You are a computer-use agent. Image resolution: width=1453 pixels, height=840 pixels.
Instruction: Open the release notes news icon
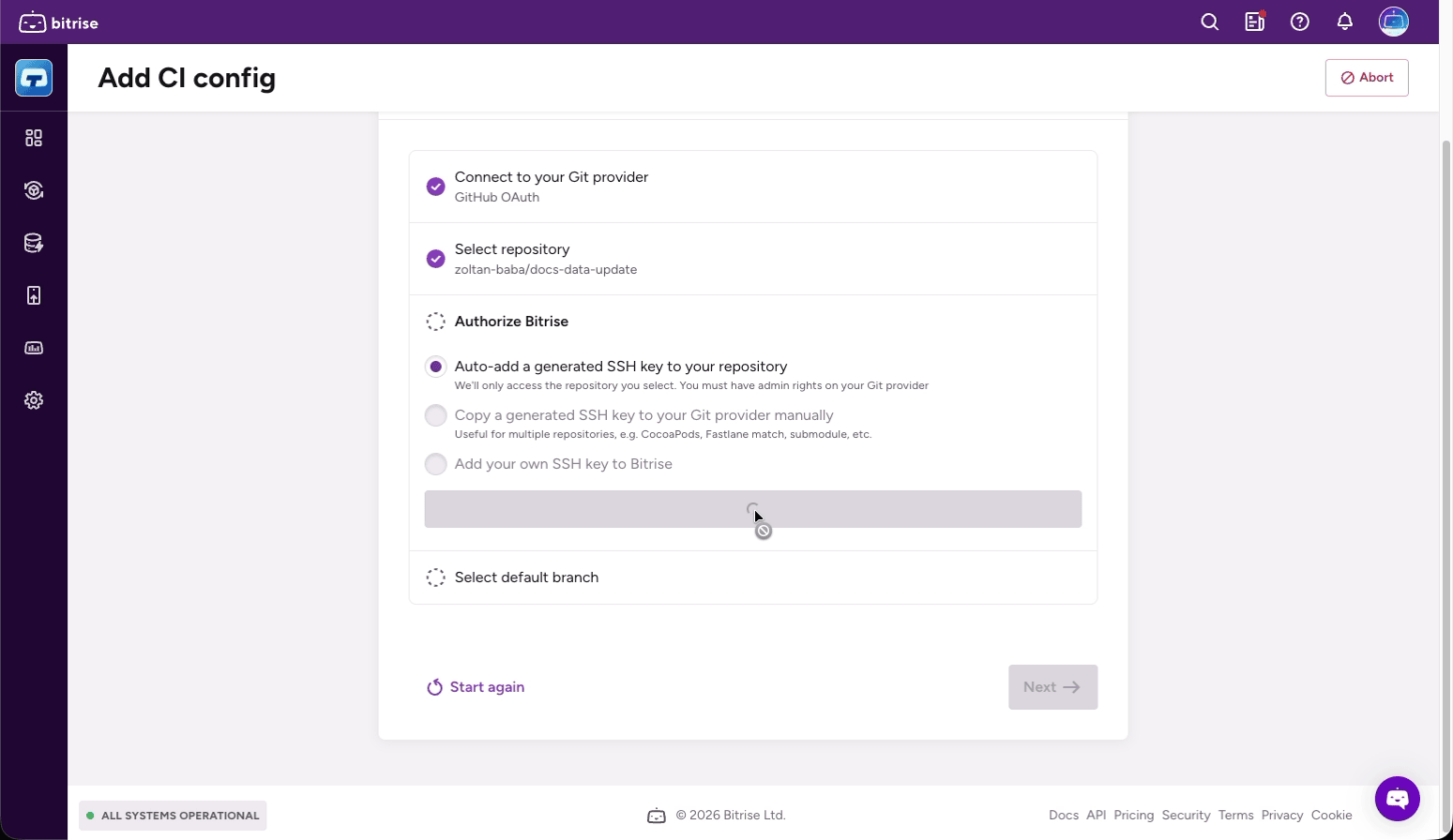click(x=1255, y=22)
